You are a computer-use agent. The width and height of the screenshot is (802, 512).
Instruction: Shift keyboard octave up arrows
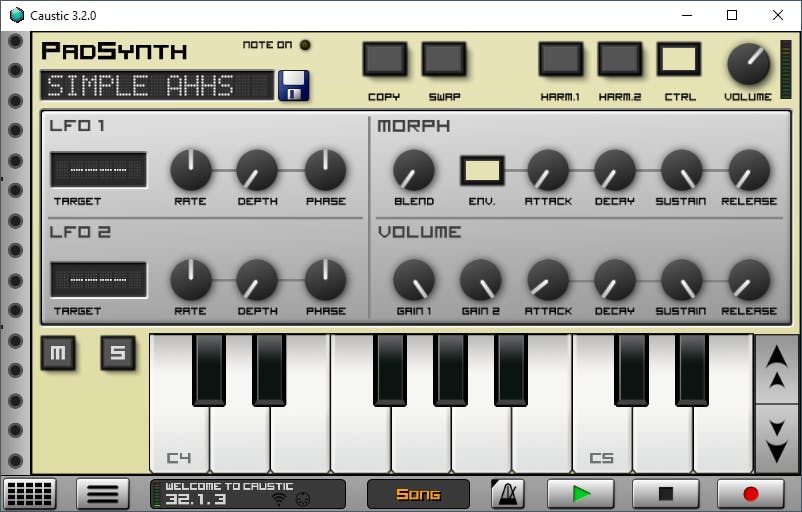(x=776, y=368)
